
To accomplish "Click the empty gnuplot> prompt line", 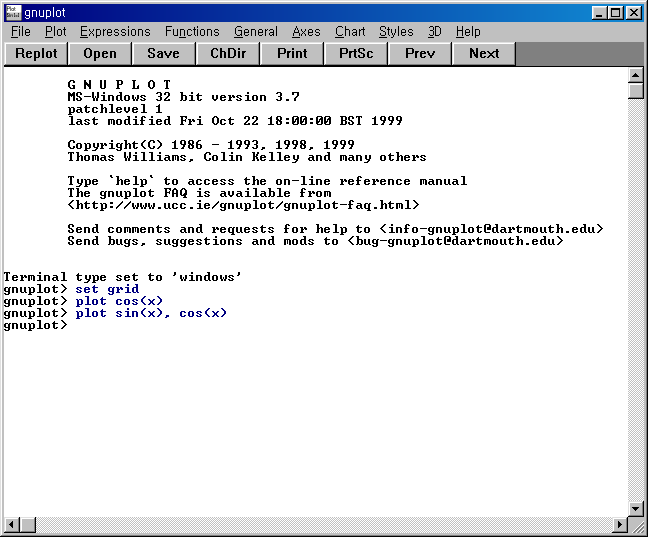I will (35, 325).
